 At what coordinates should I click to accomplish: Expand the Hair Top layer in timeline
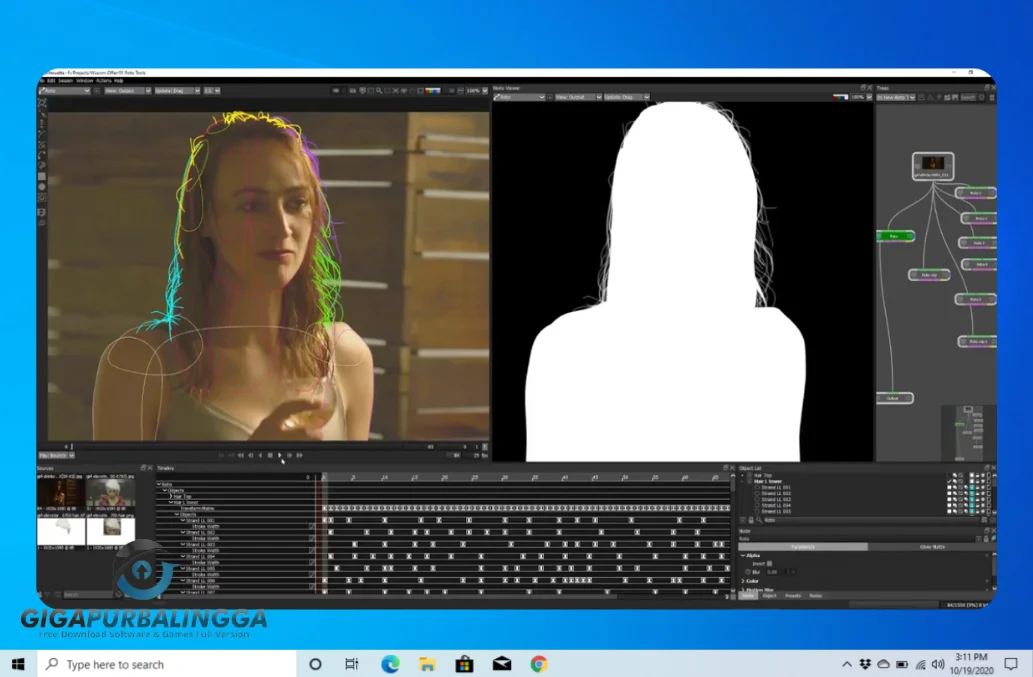click(x=171, y=497)
